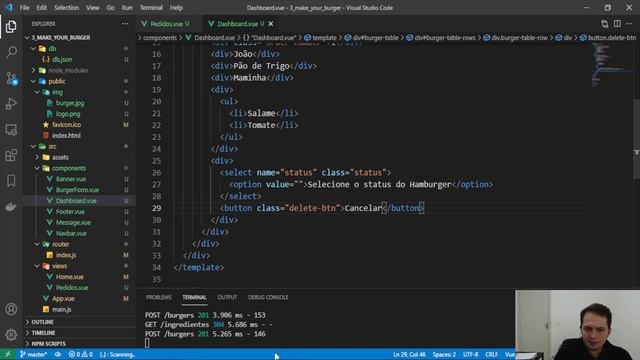Click the VS Code logo icon
This screenshot has height=360, width=640.
[x=9, y=7]
